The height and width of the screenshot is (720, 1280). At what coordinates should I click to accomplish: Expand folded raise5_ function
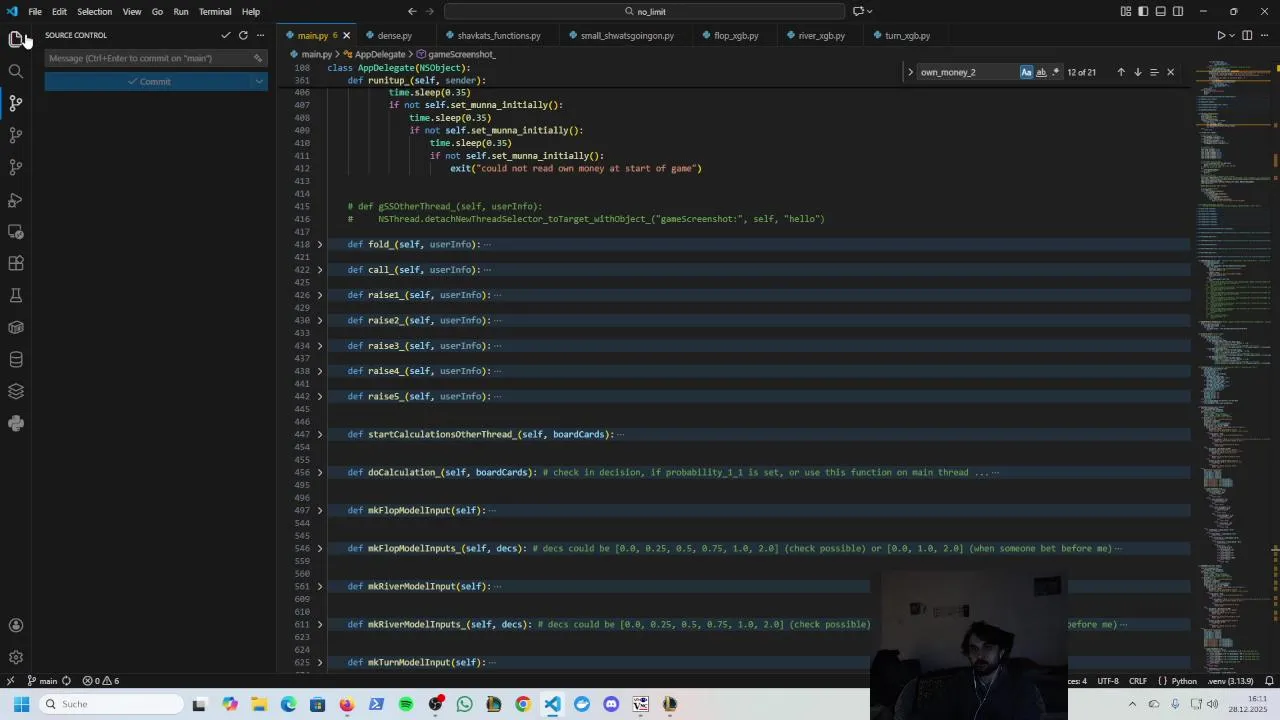(x=320, y=396)
